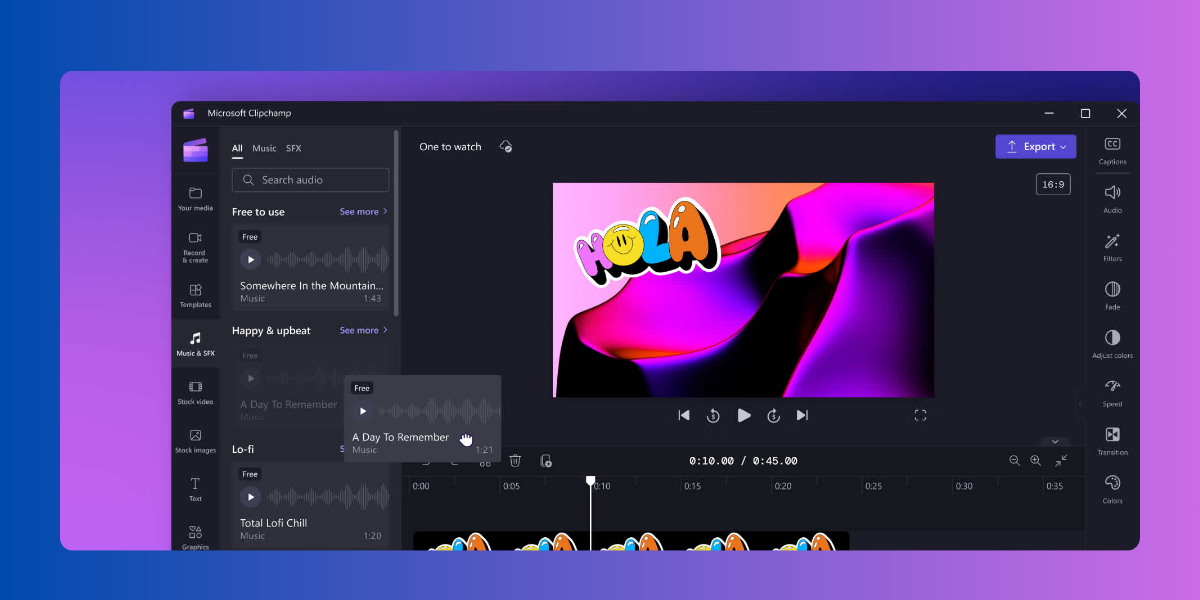Delete clip using the trash icon
1200x600 pixels.
515,460
